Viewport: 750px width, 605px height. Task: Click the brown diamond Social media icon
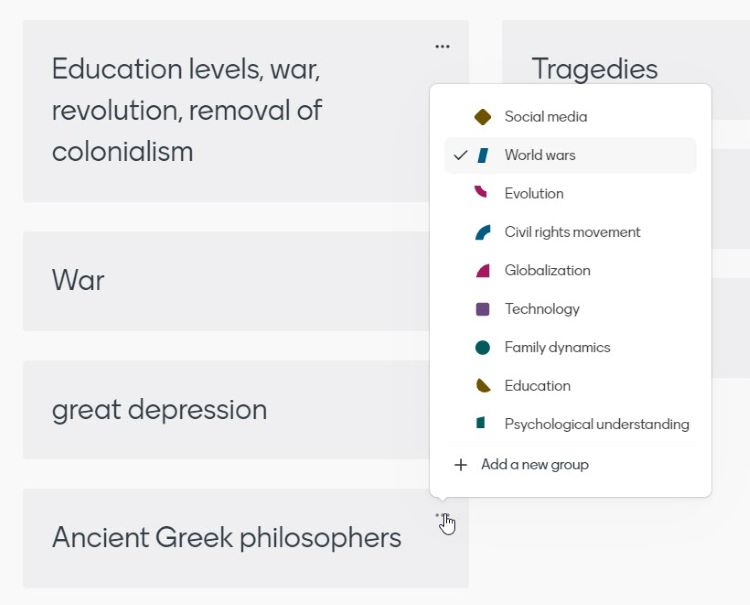click(483, 117)
